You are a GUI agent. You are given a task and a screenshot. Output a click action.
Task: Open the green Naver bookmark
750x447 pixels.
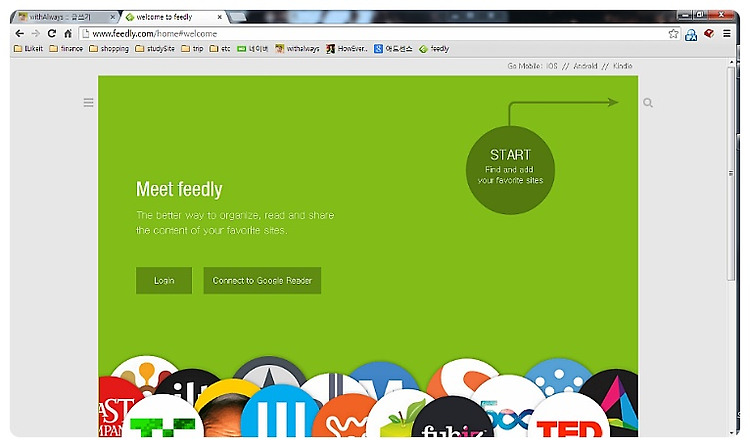253,49
